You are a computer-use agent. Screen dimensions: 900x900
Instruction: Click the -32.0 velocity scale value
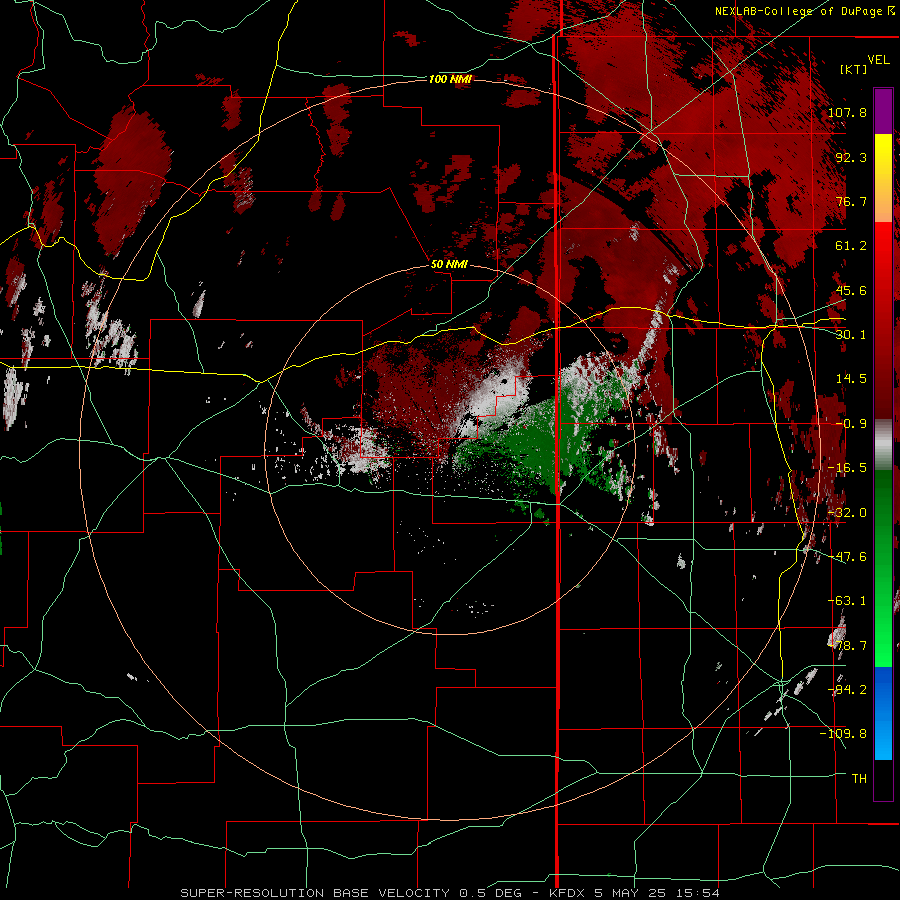[847, 513]
